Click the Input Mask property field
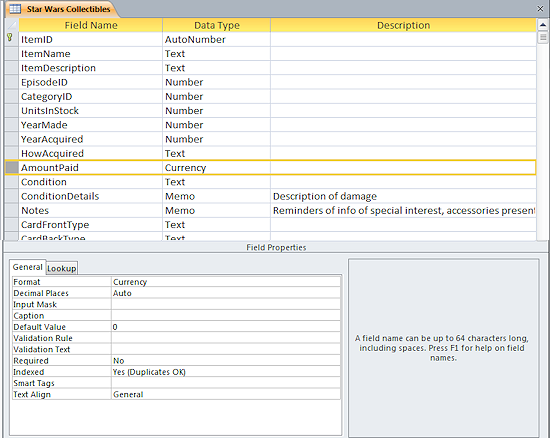 pyautogui.click(x=226, y=304)
